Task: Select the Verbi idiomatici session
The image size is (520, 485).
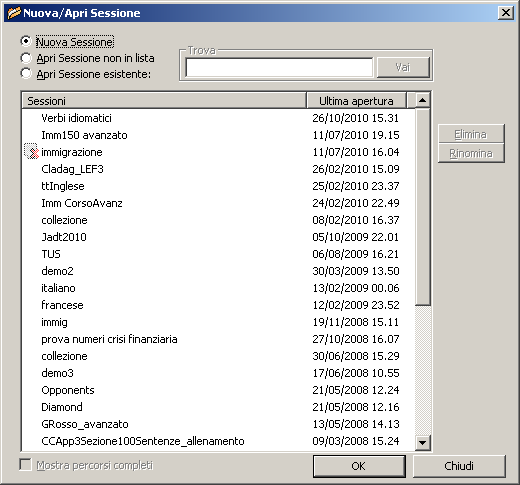Action: pyautogui.click(x=219, y=118)
